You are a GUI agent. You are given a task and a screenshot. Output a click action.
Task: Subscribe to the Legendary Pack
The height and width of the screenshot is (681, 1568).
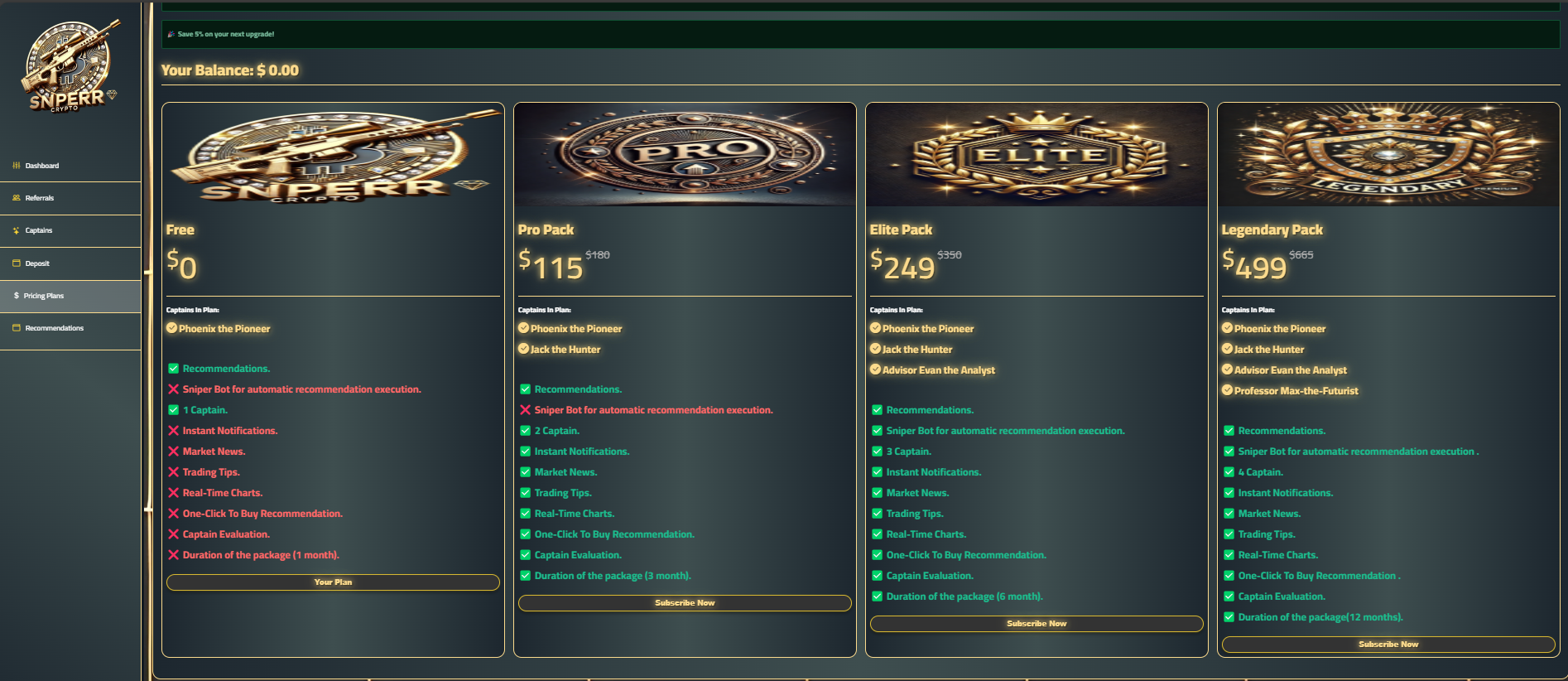pos(1388,645)
